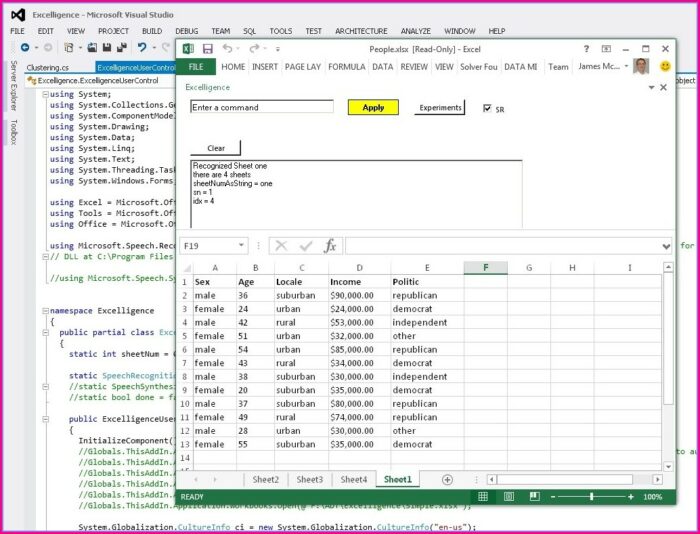This screenshot has height=534, width=700.
Task: Click the Visual Studio New Project icon
Action: pos(69,47)
